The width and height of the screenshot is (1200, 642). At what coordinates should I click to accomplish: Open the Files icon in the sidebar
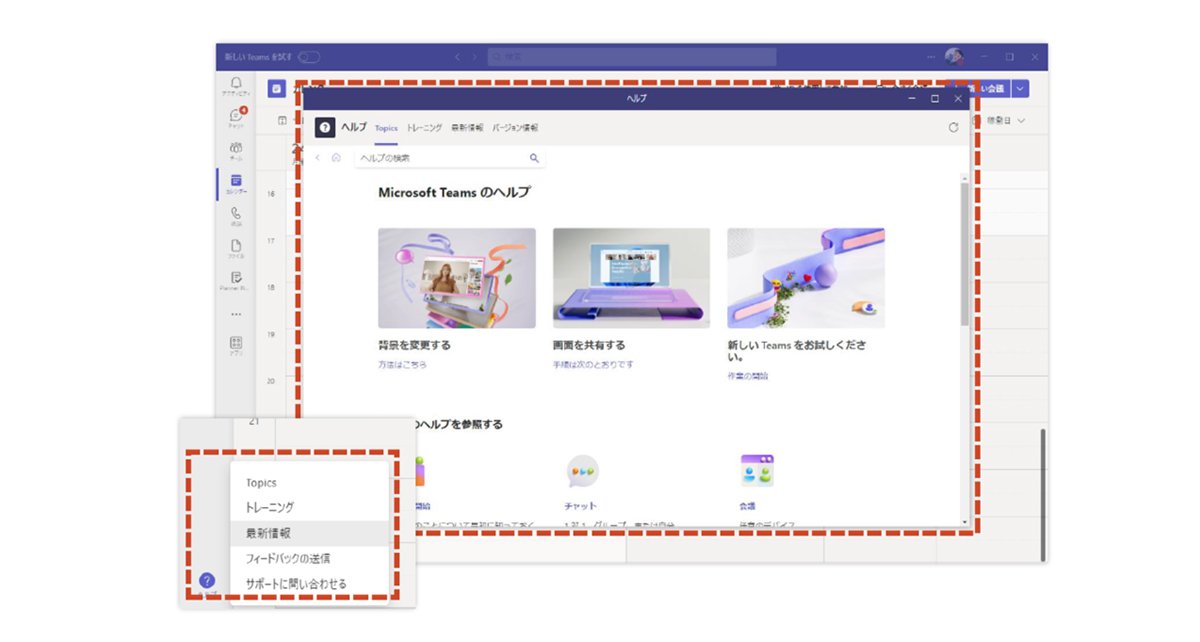(x=236, y=246)
